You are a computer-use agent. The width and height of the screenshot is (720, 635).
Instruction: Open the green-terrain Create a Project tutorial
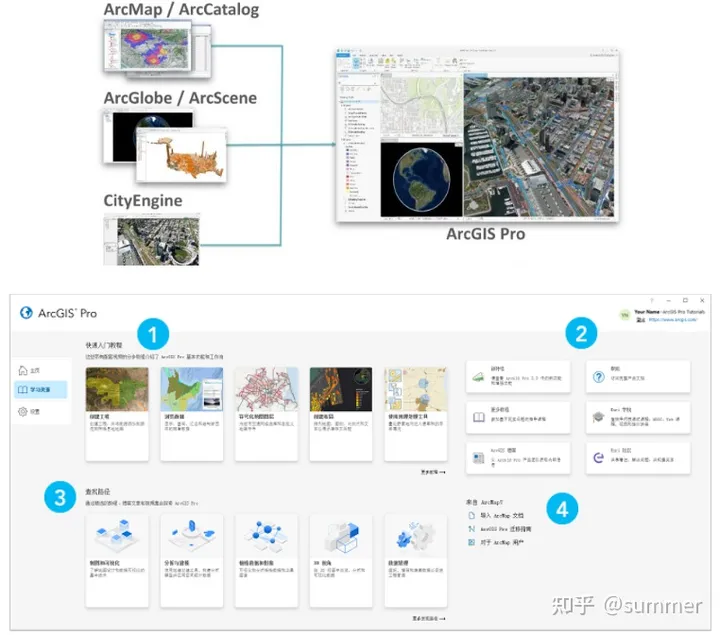(117, 414)
